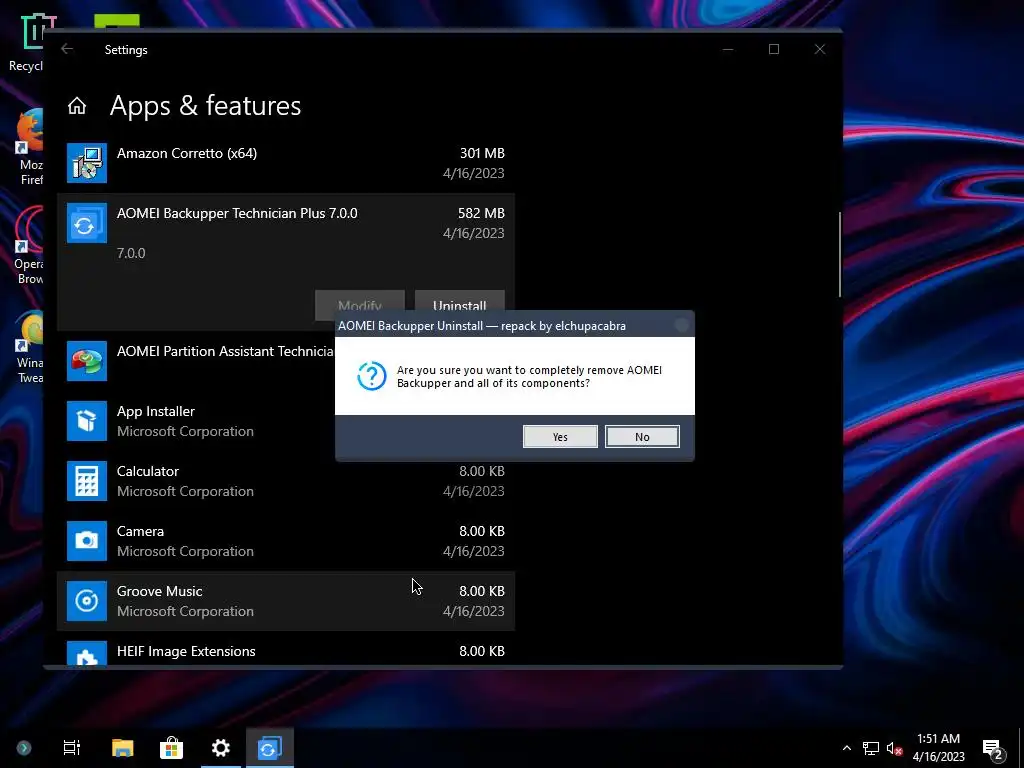Close the AOMEI Backupper Uninstall dialog

pos(681,325)
